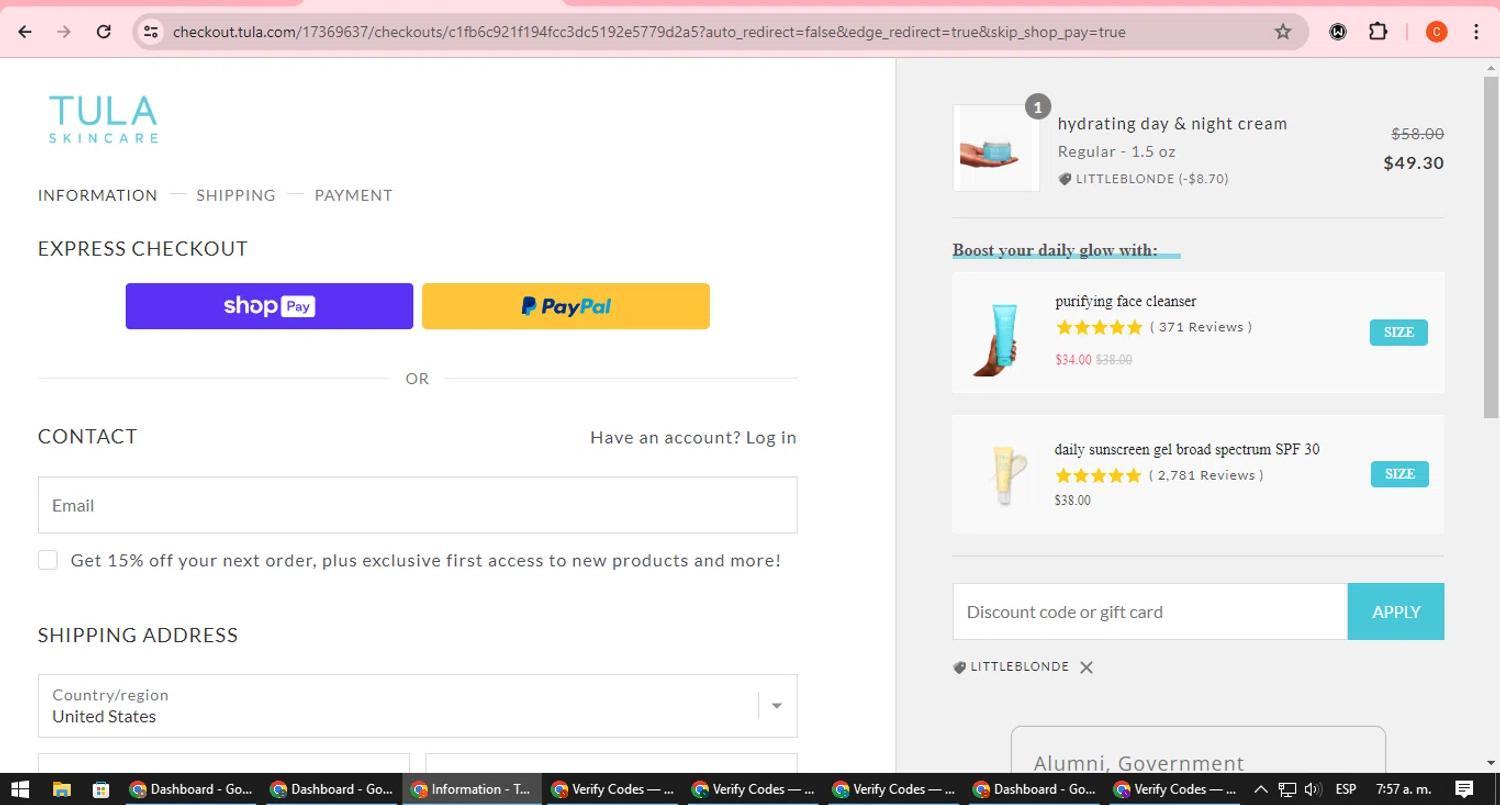Click the 2,781 Reviews text
Viewport: 1500px width, 805px height.
1206,475
